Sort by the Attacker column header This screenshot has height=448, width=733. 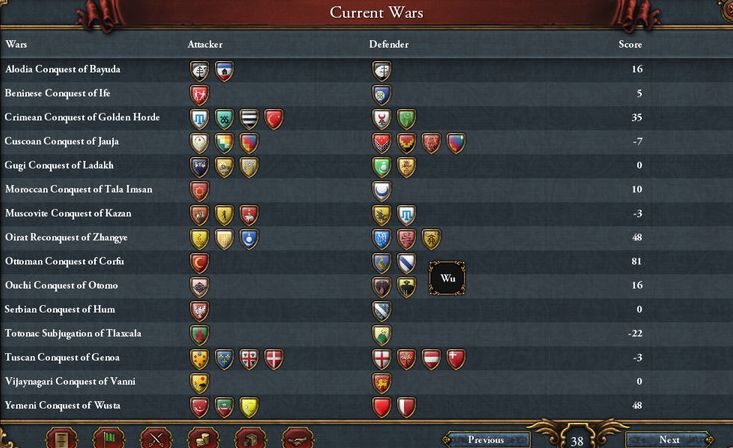click(x=205, y=44)
